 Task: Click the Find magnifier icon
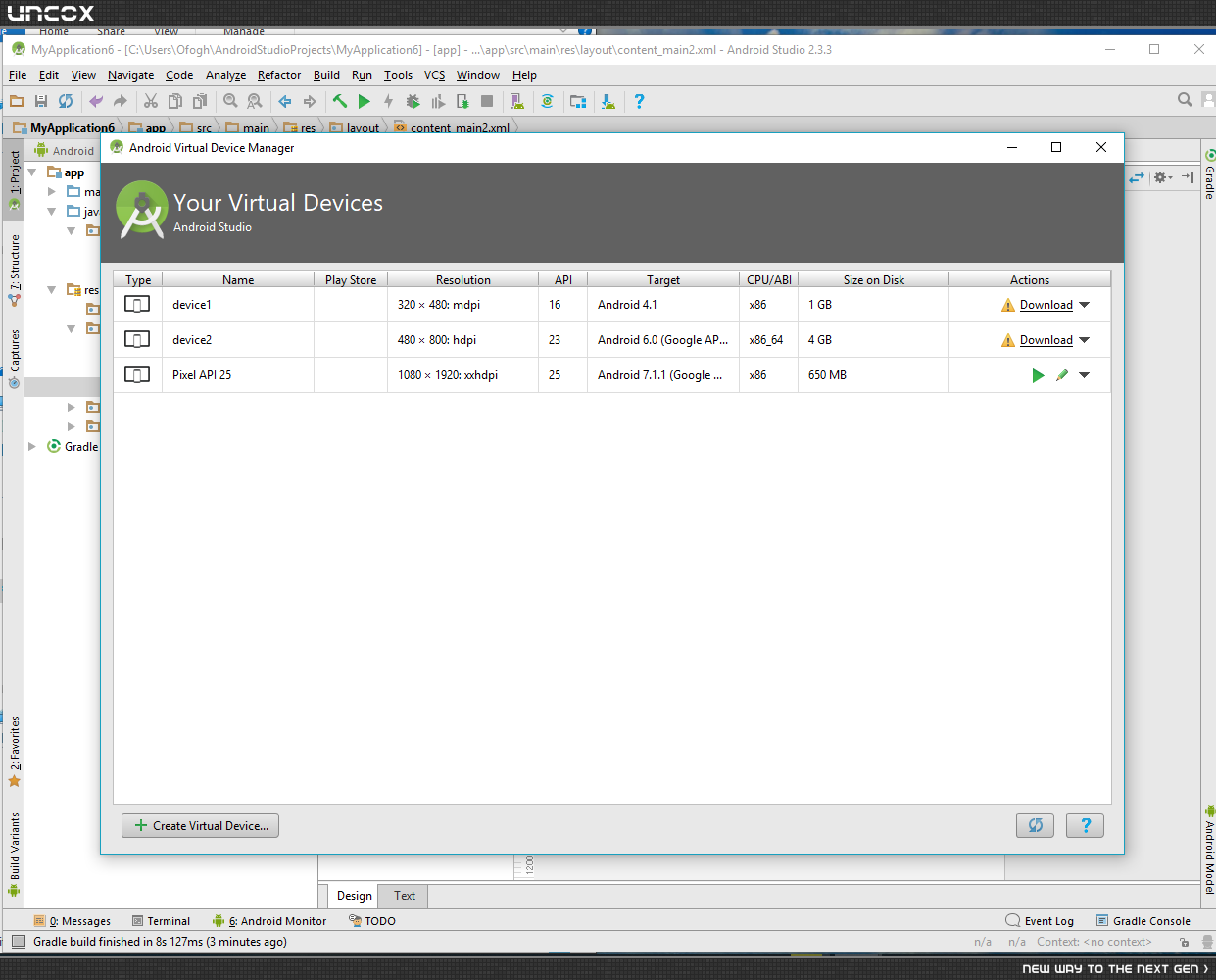coord(230,101)
